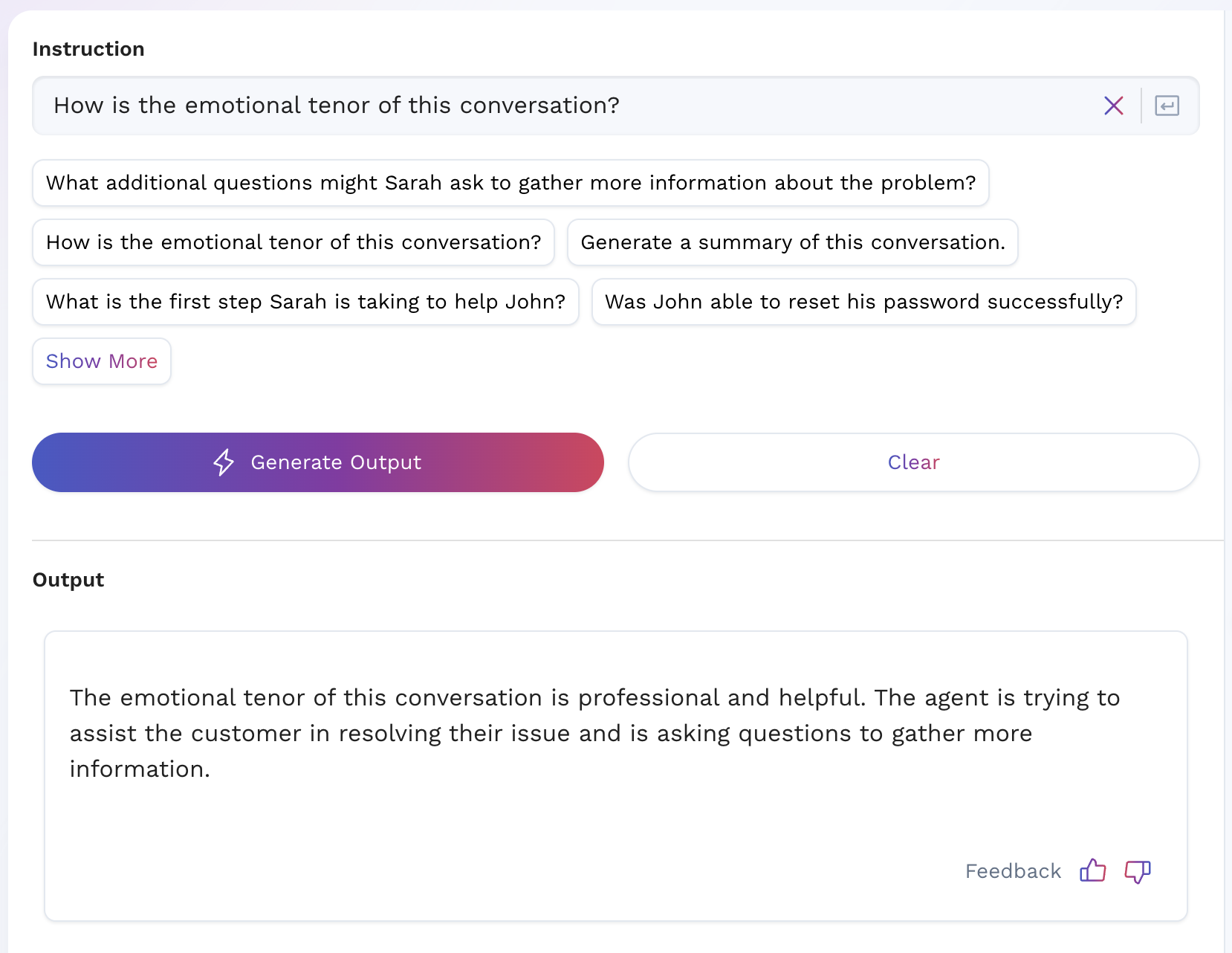Choose 'Was John able to reset his password' chip
The image size is (1232, 953).
coord(863,302)
